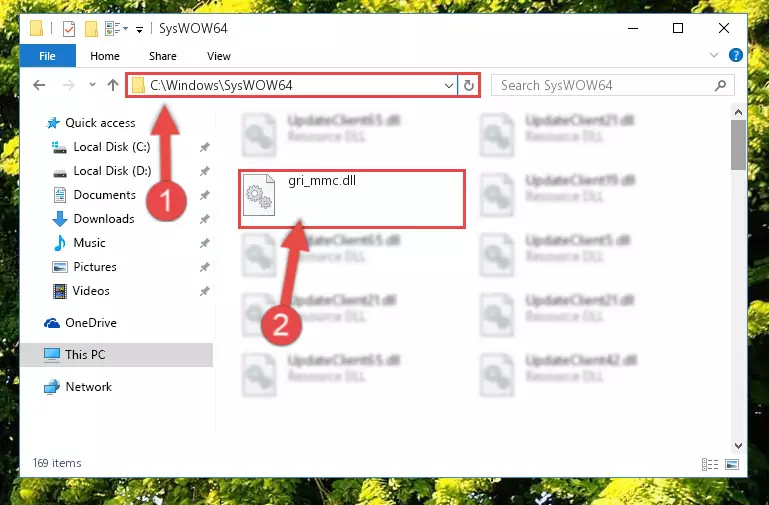Click the pin icon beside Videos

(205, 291)
